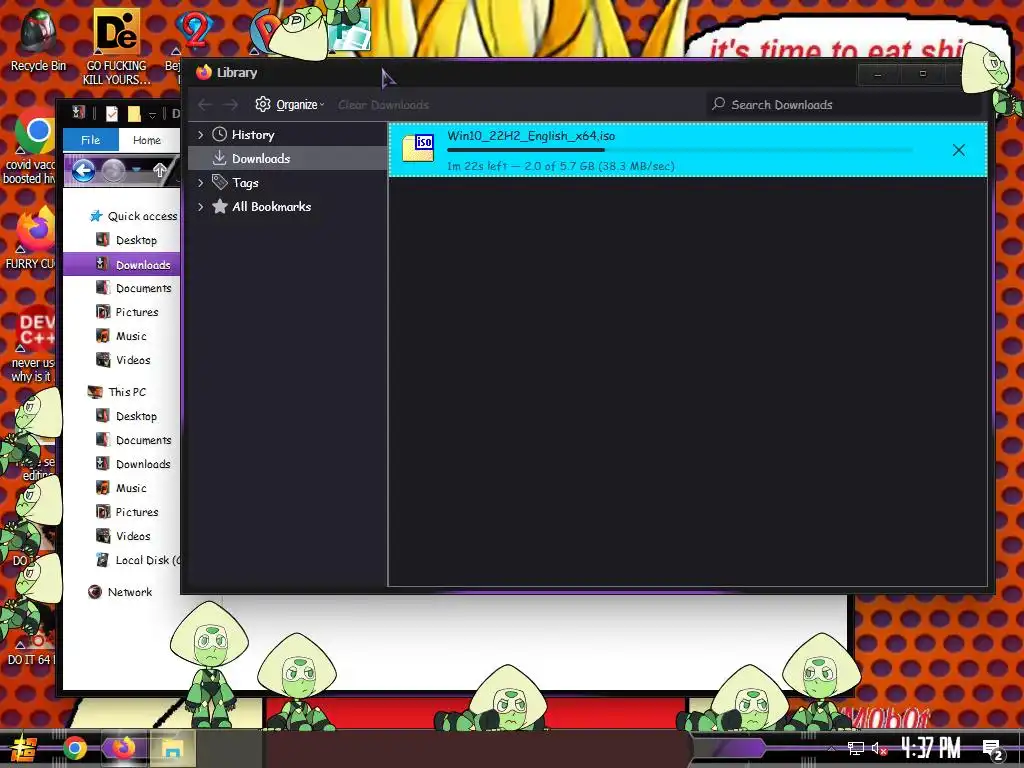Image resolution: width=1024 pixels, height=768 pixels.
Task: Select Videos under Quick access
Action: pos(123,360)
